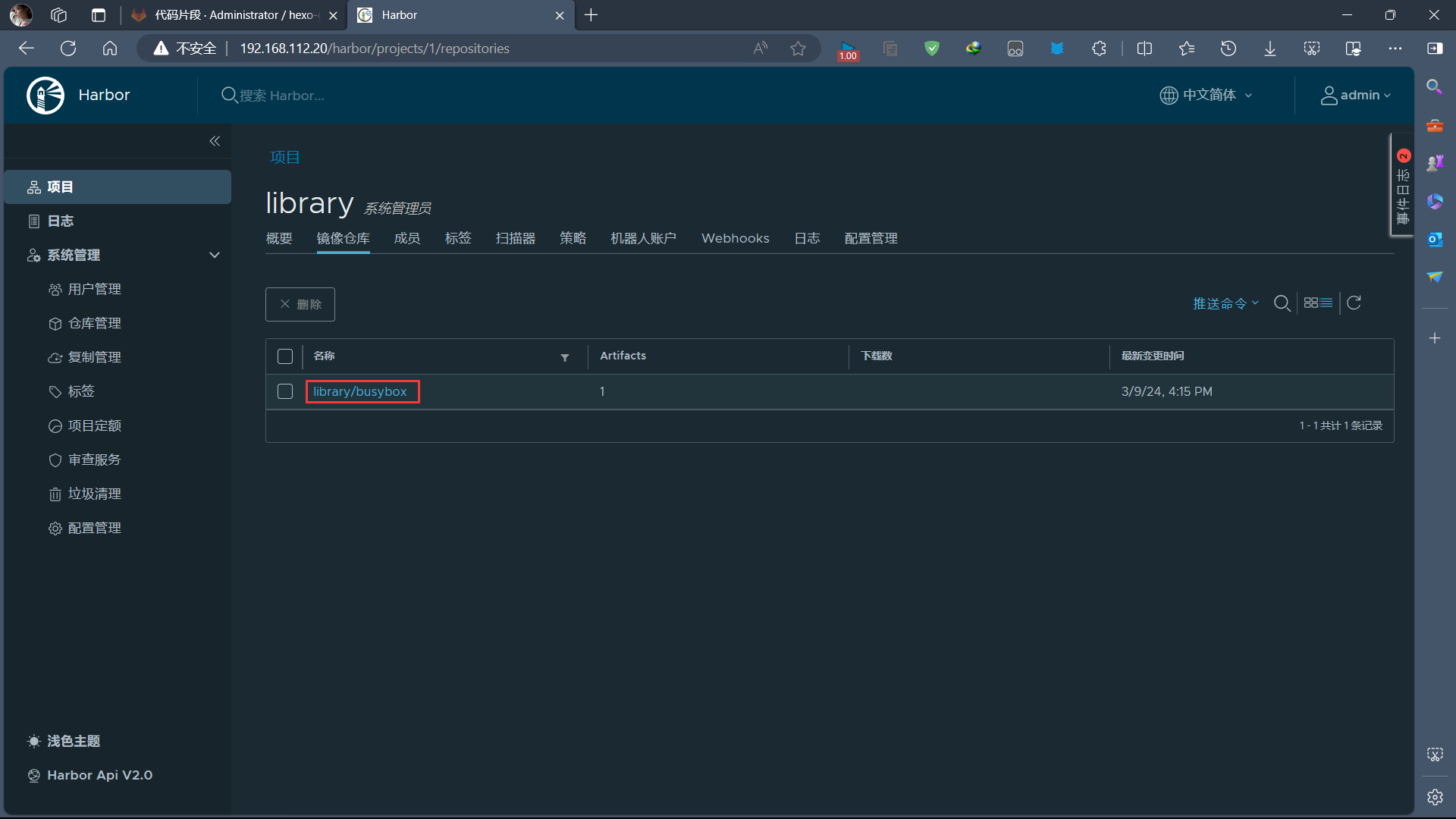Open Edge sidebar tools briefcase icon
1456x819 pixels.
pyautogui.click(x=1435, y=125)
